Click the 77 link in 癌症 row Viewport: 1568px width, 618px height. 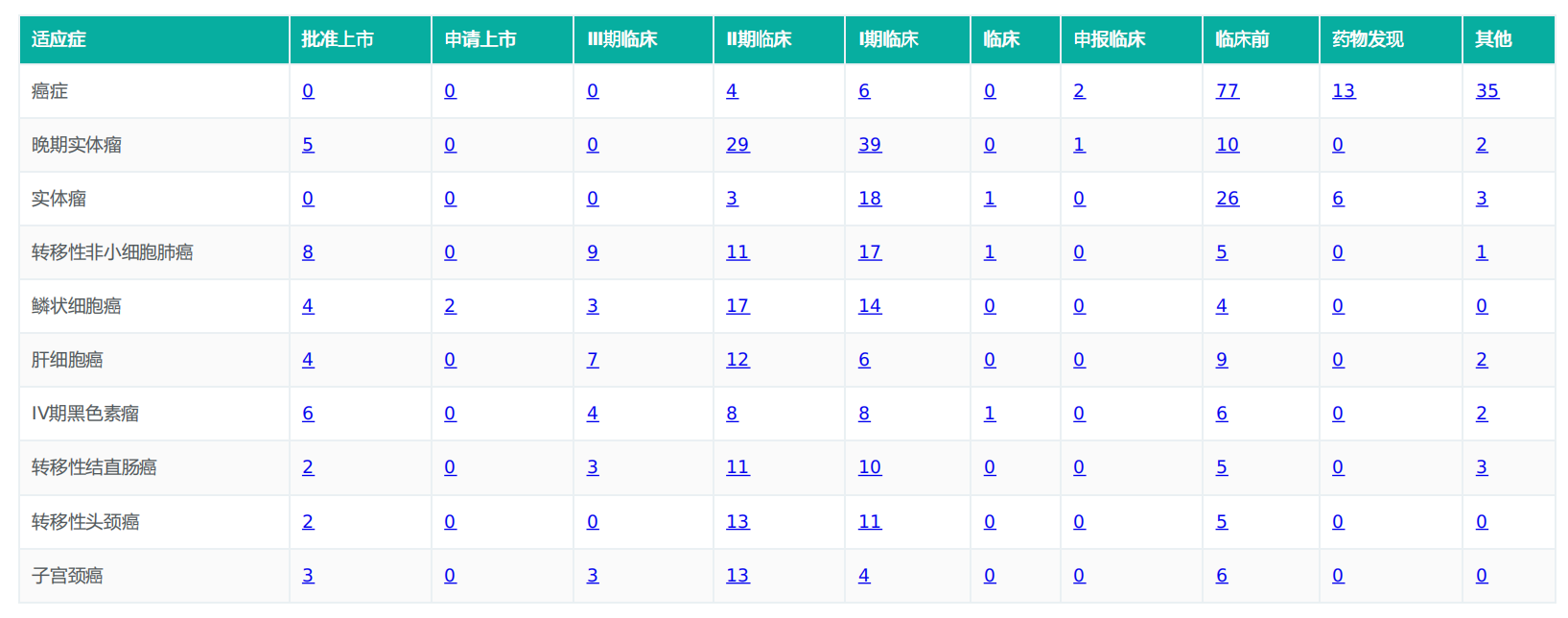[1227, 91]
